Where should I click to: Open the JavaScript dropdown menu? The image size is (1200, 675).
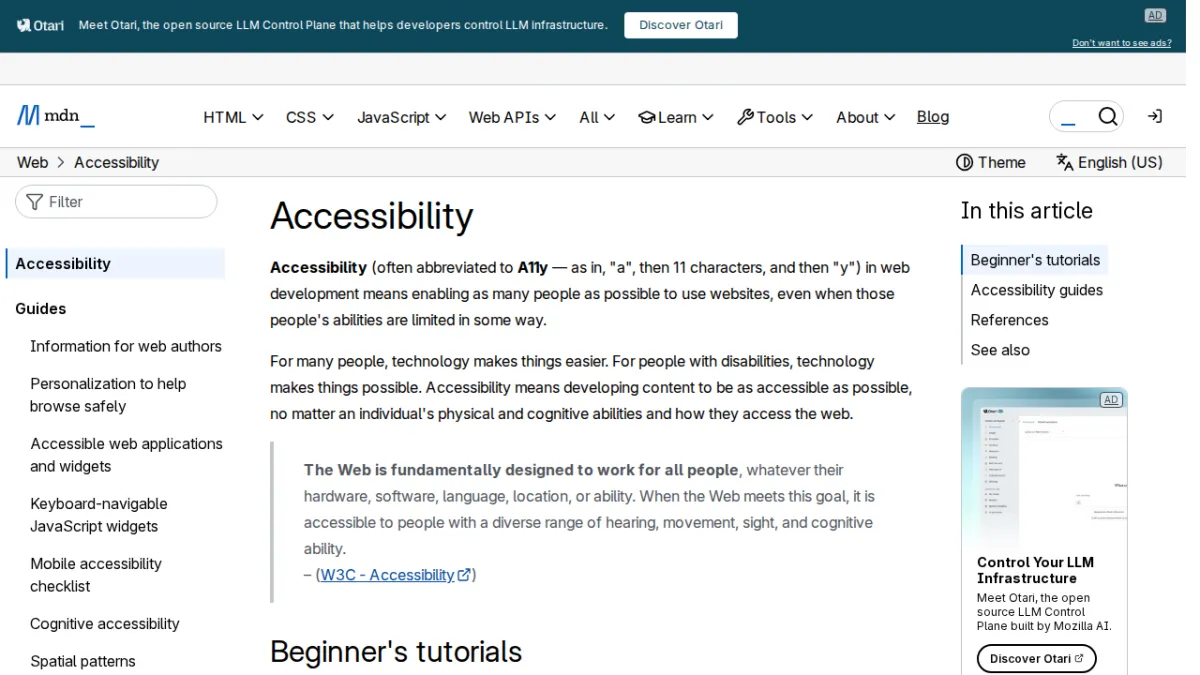pyautogui.click(x=402, y=117)
